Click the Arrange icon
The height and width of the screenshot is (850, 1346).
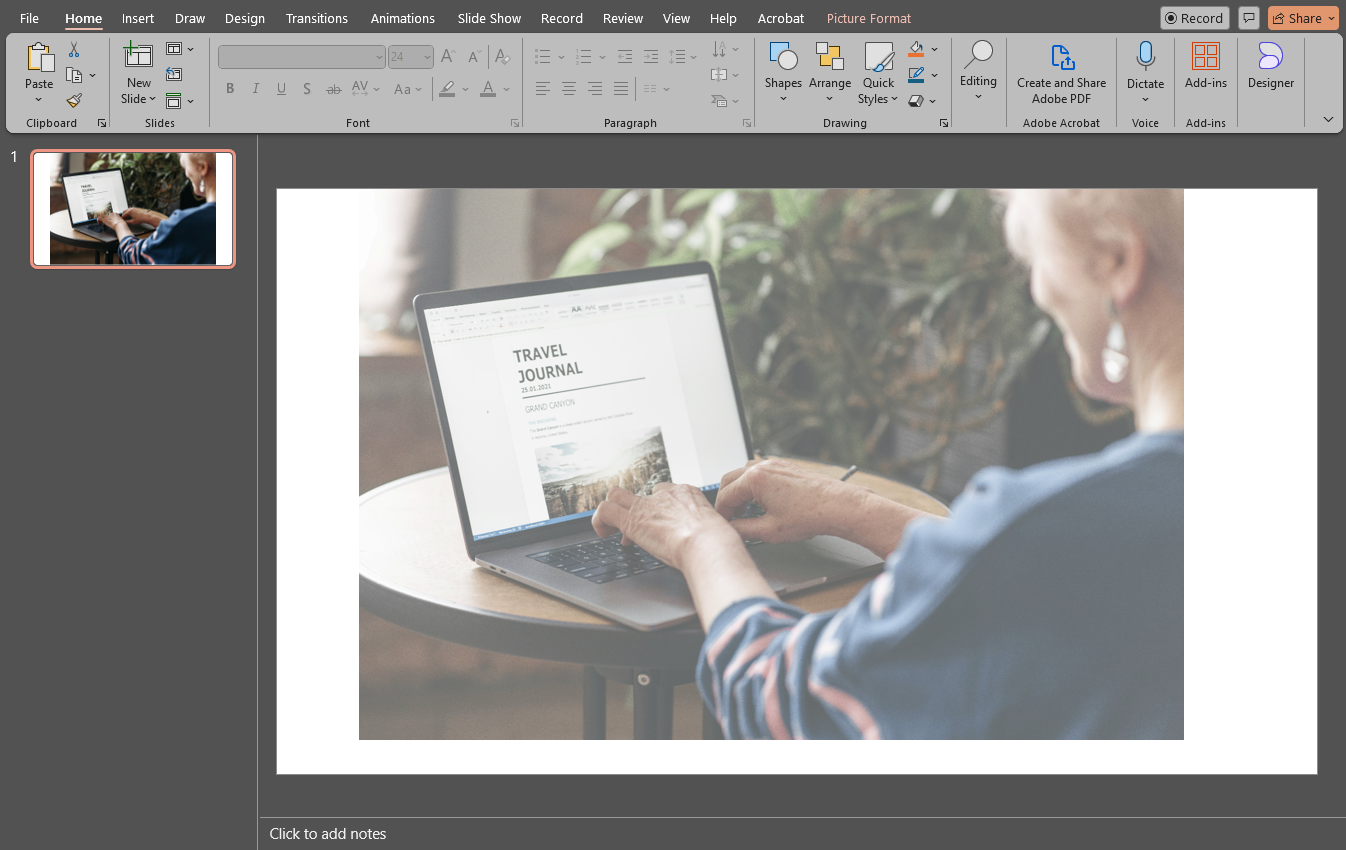[x=830, y=57]
